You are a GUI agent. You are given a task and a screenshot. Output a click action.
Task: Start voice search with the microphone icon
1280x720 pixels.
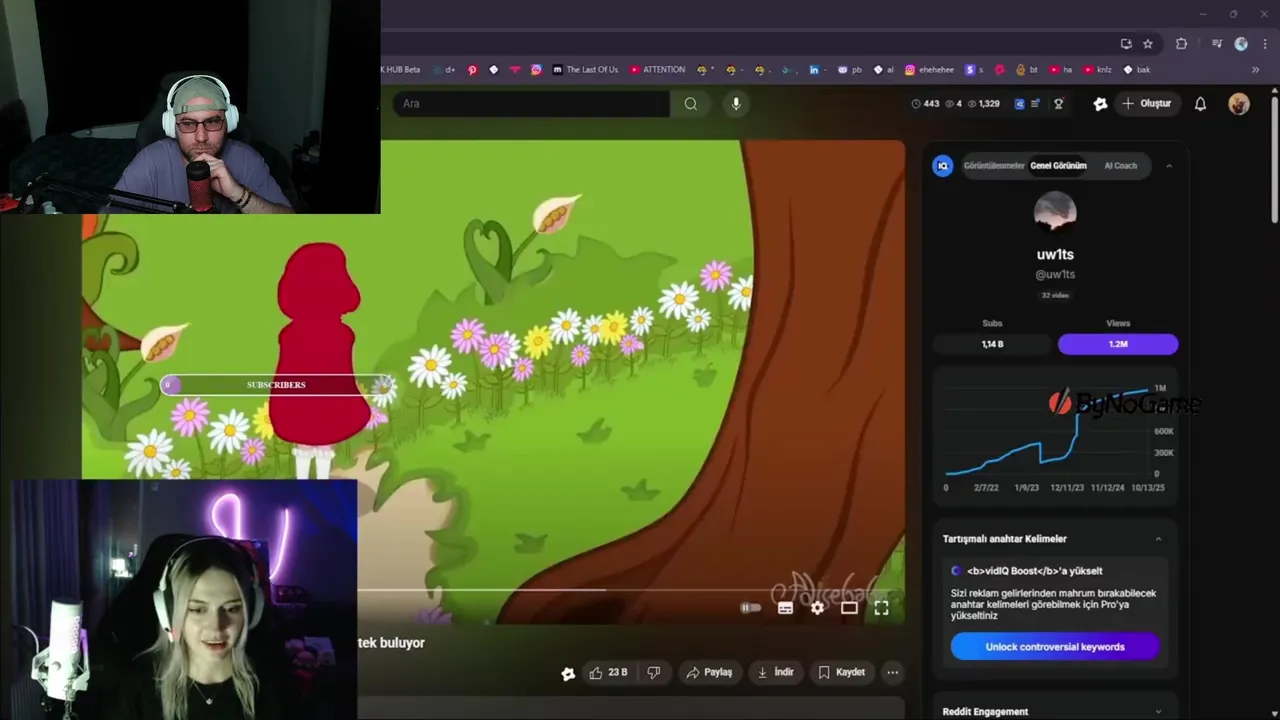pos(736,104)
